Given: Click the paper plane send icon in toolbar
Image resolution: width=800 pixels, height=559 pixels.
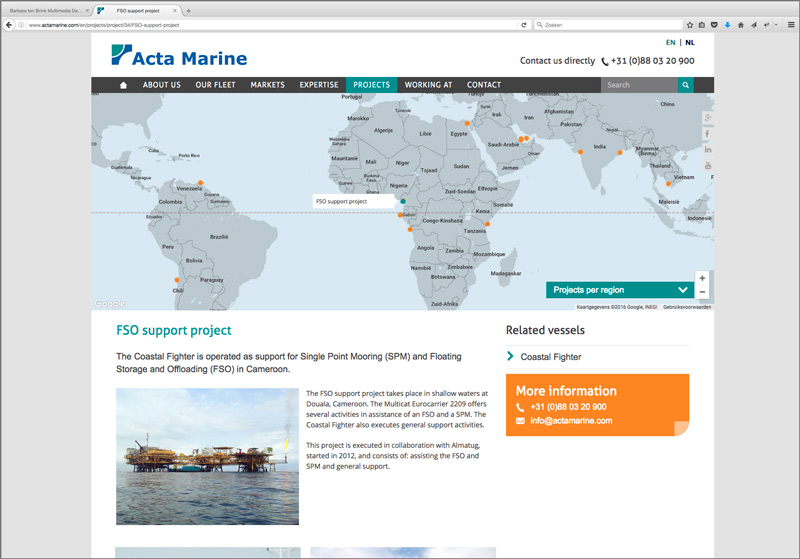Looking at the screenshot, I should [x=754, y=24].
